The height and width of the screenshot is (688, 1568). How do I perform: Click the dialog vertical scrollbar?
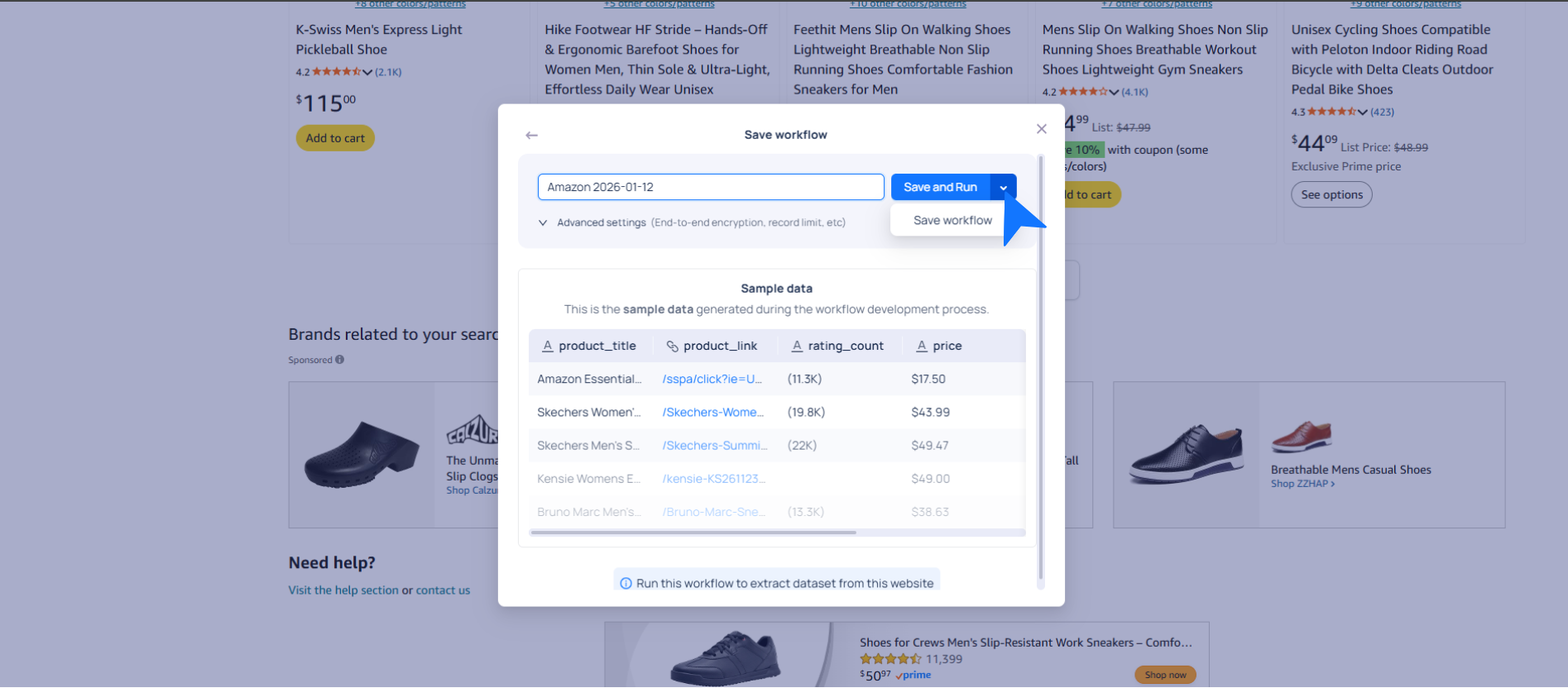(x=1040, y=372)
